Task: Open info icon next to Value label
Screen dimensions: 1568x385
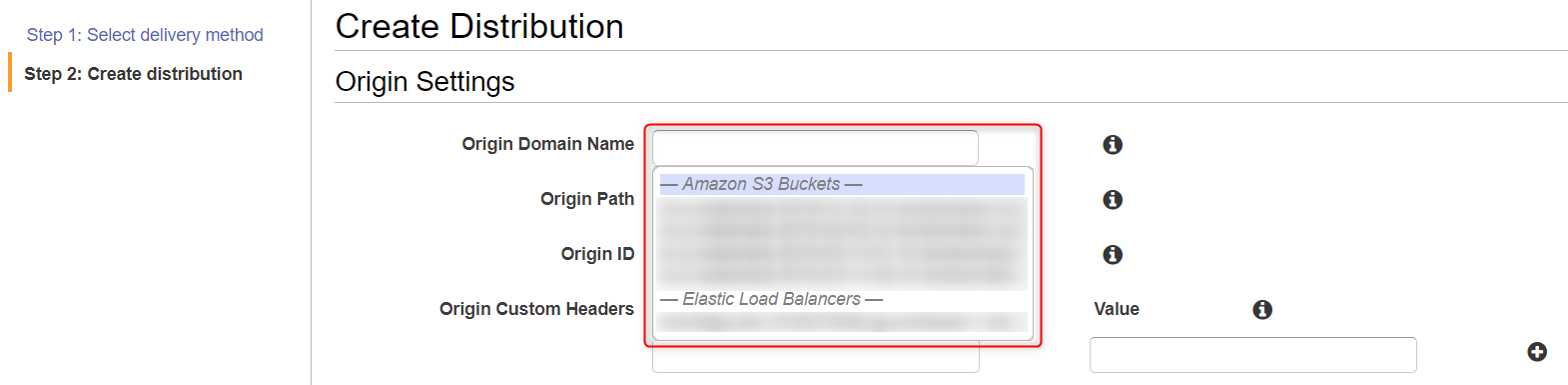Action: click(1262, 310)
